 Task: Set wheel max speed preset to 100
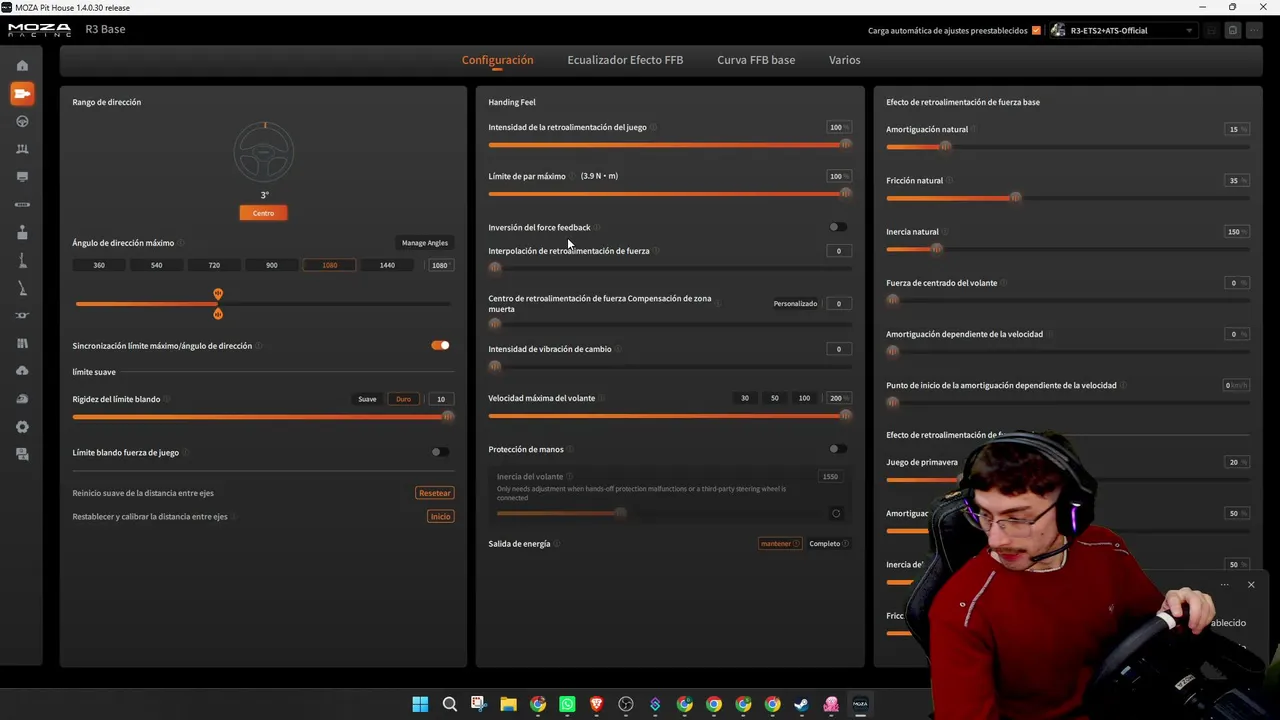click(x=804, y=398)
